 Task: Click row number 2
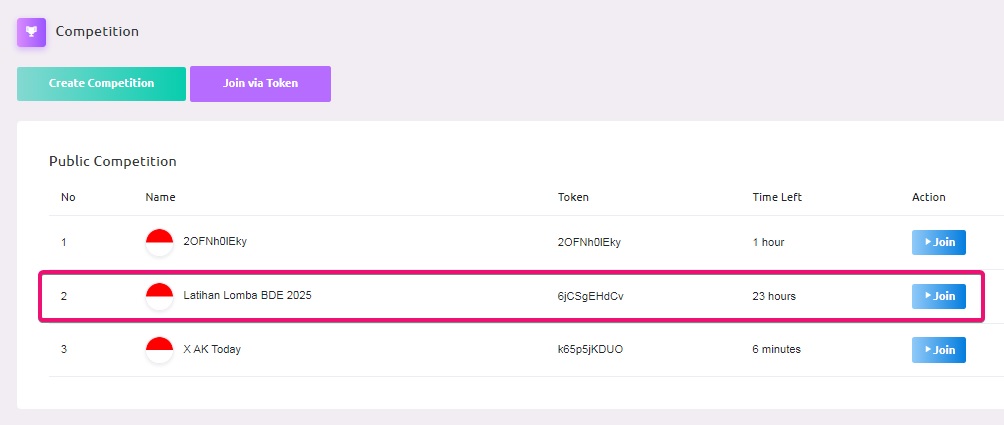click(x=63, y=296)
